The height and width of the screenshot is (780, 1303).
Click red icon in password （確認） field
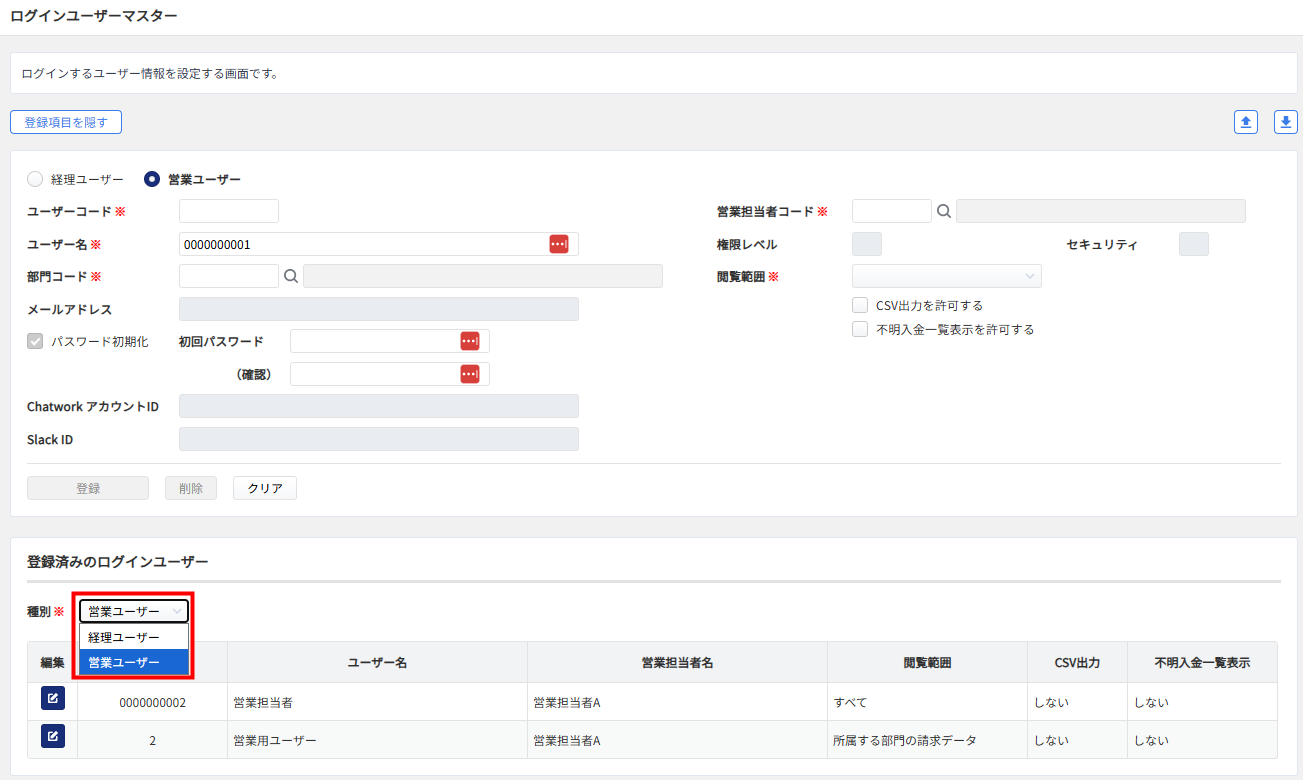click(x=469, y=374)
